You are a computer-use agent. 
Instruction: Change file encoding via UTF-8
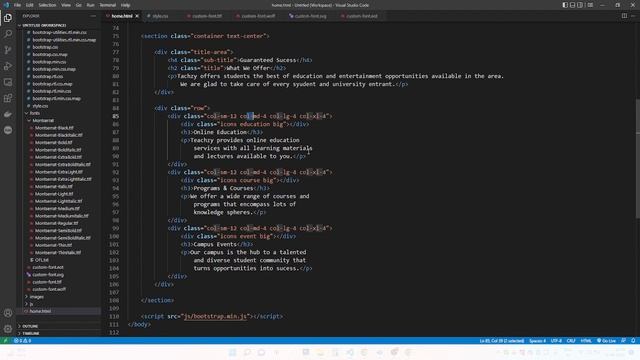556,340
